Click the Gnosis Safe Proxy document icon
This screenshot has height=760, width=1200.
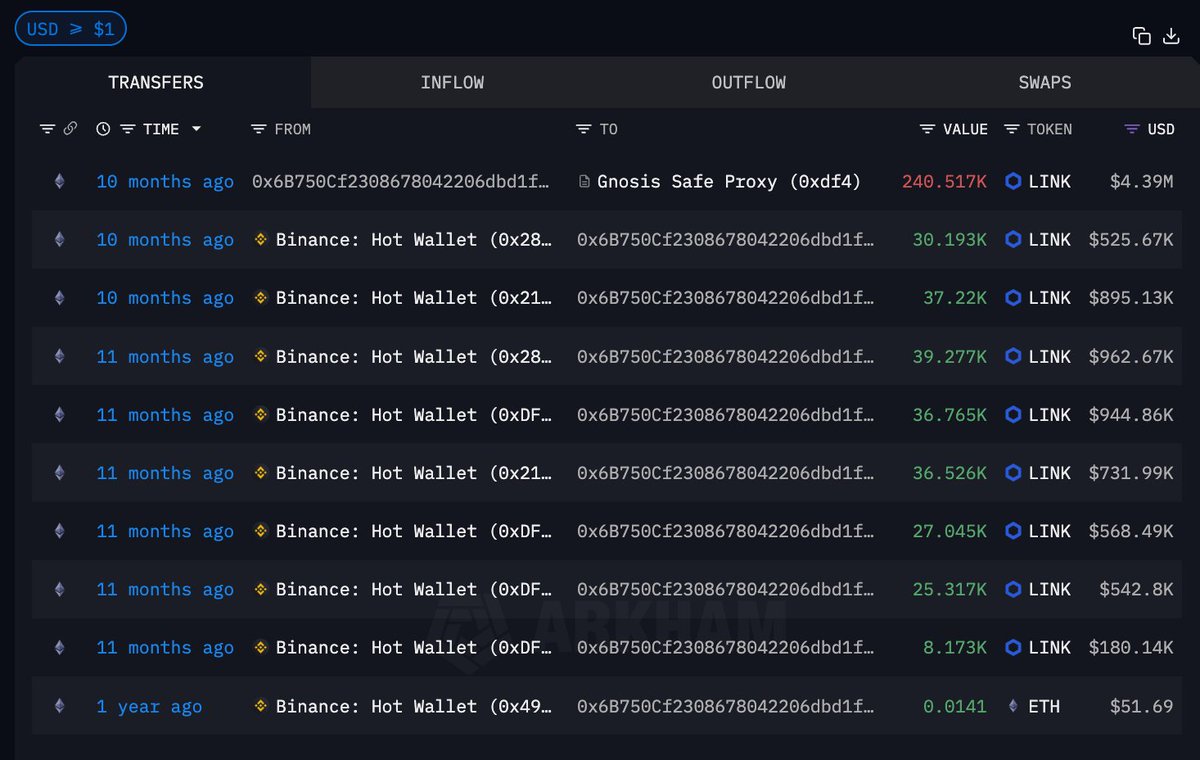pos(584,182)
